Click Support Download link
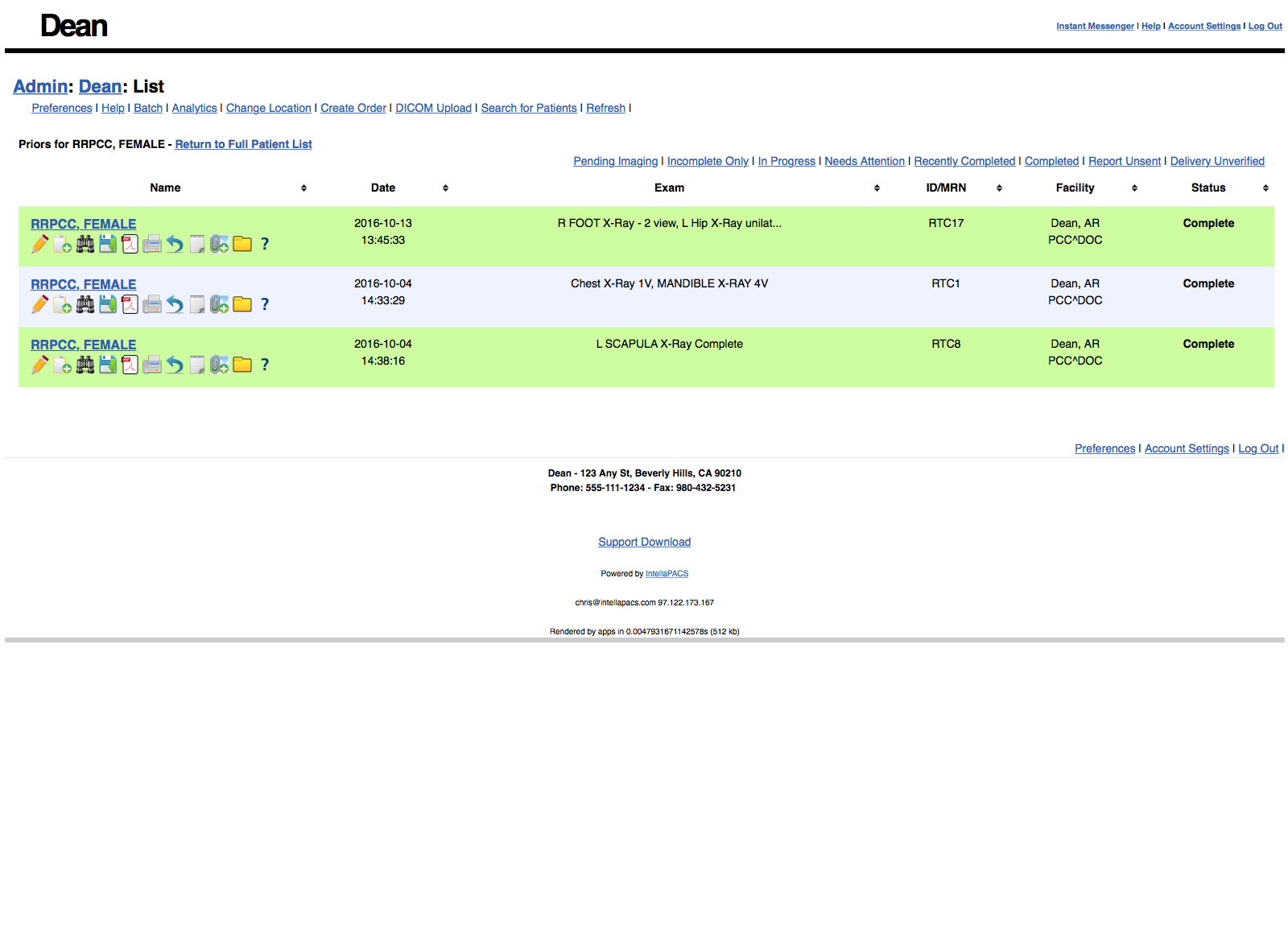This screenshot has width=1288, height=933. [x=644, y=542]
